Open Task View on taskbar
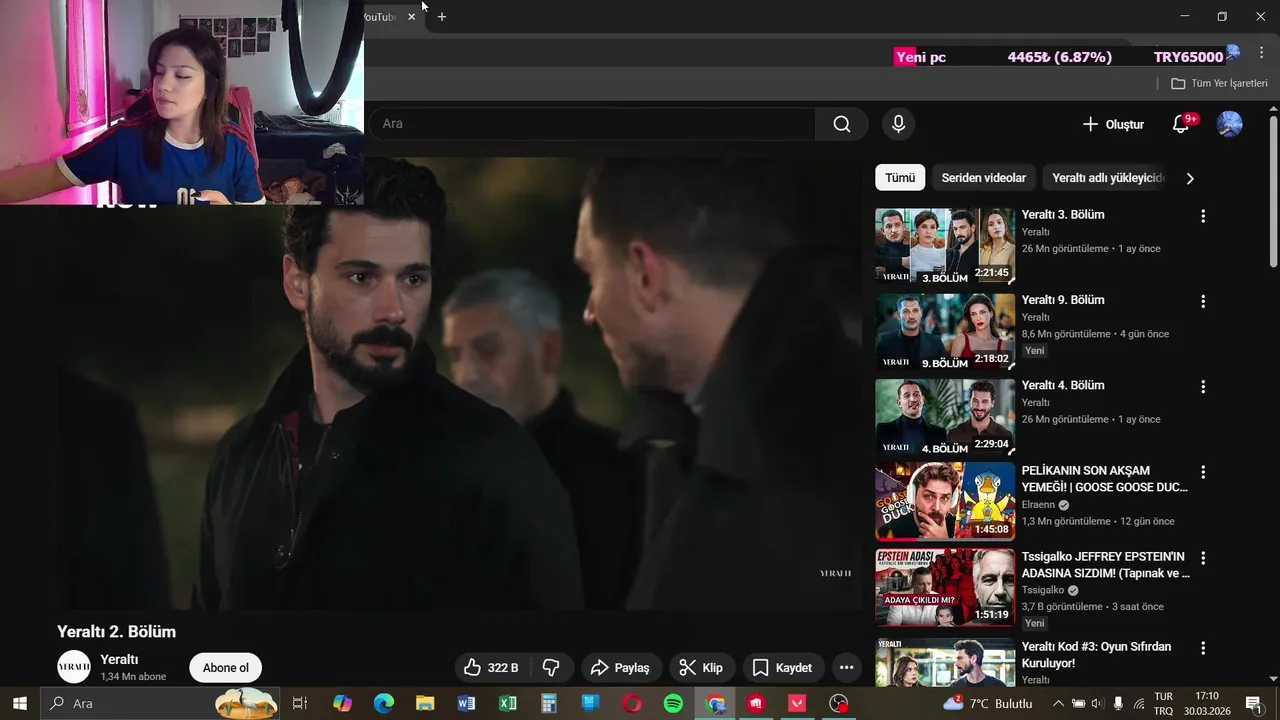This screenshot has height=720, width=1280. tap(299, 703)
